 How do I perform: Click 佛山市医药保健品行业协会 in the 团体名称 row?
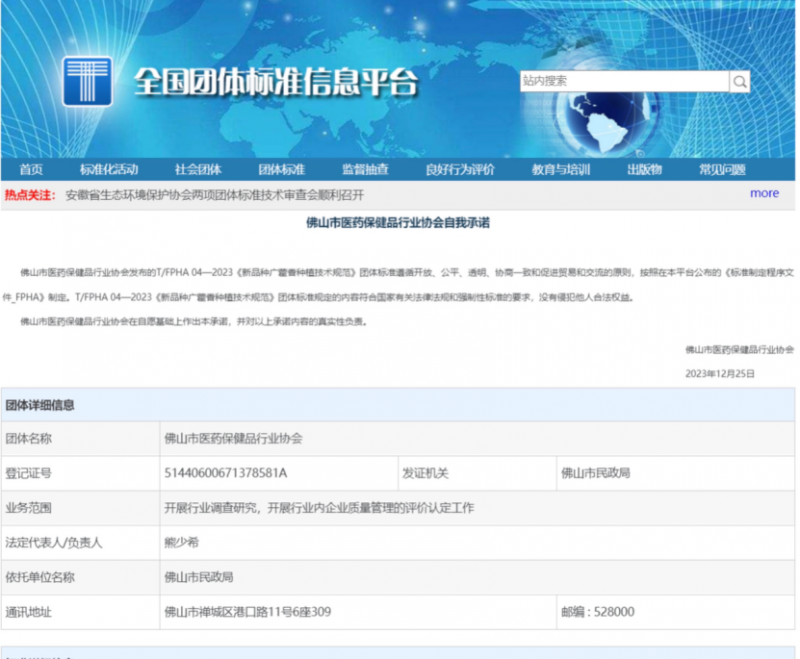233,438
